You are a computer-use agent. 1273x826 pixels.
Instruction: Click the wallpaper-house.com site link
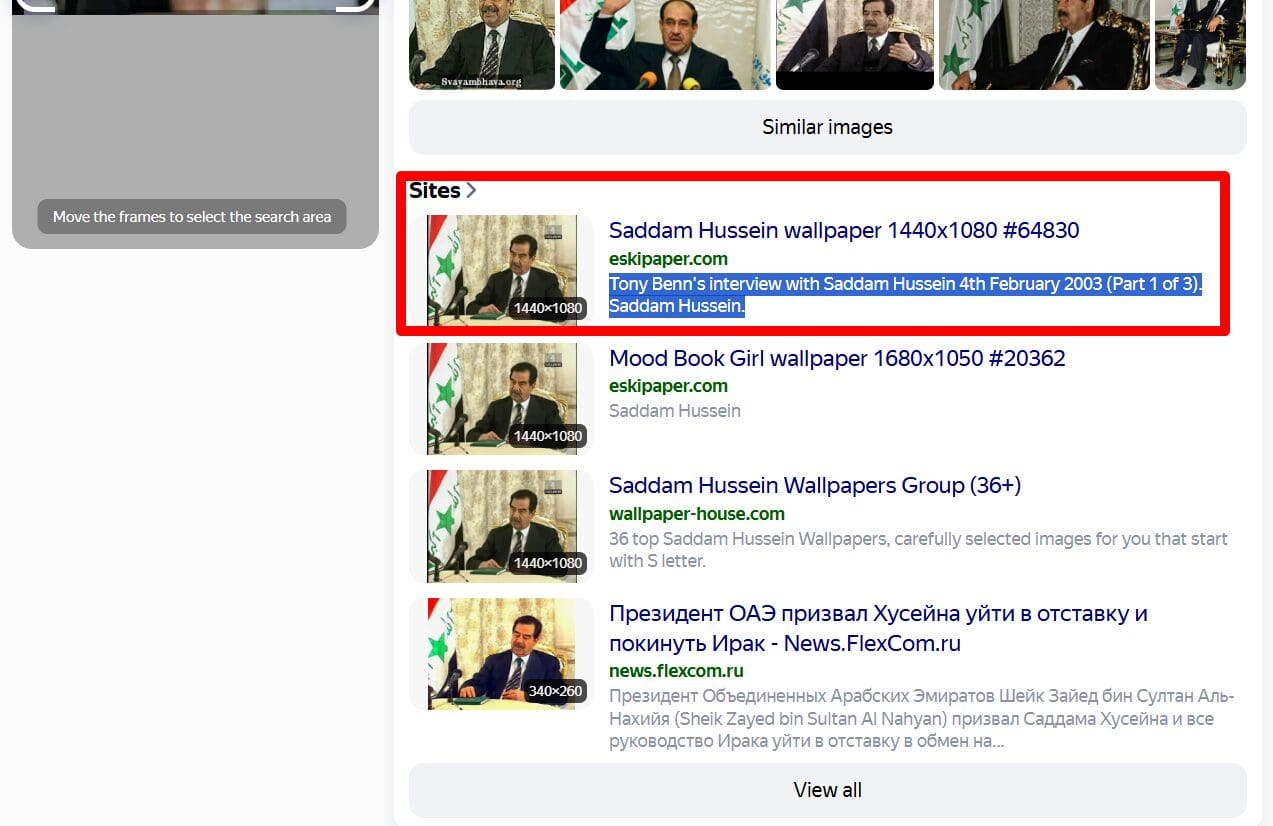click(x=697, y=514)
